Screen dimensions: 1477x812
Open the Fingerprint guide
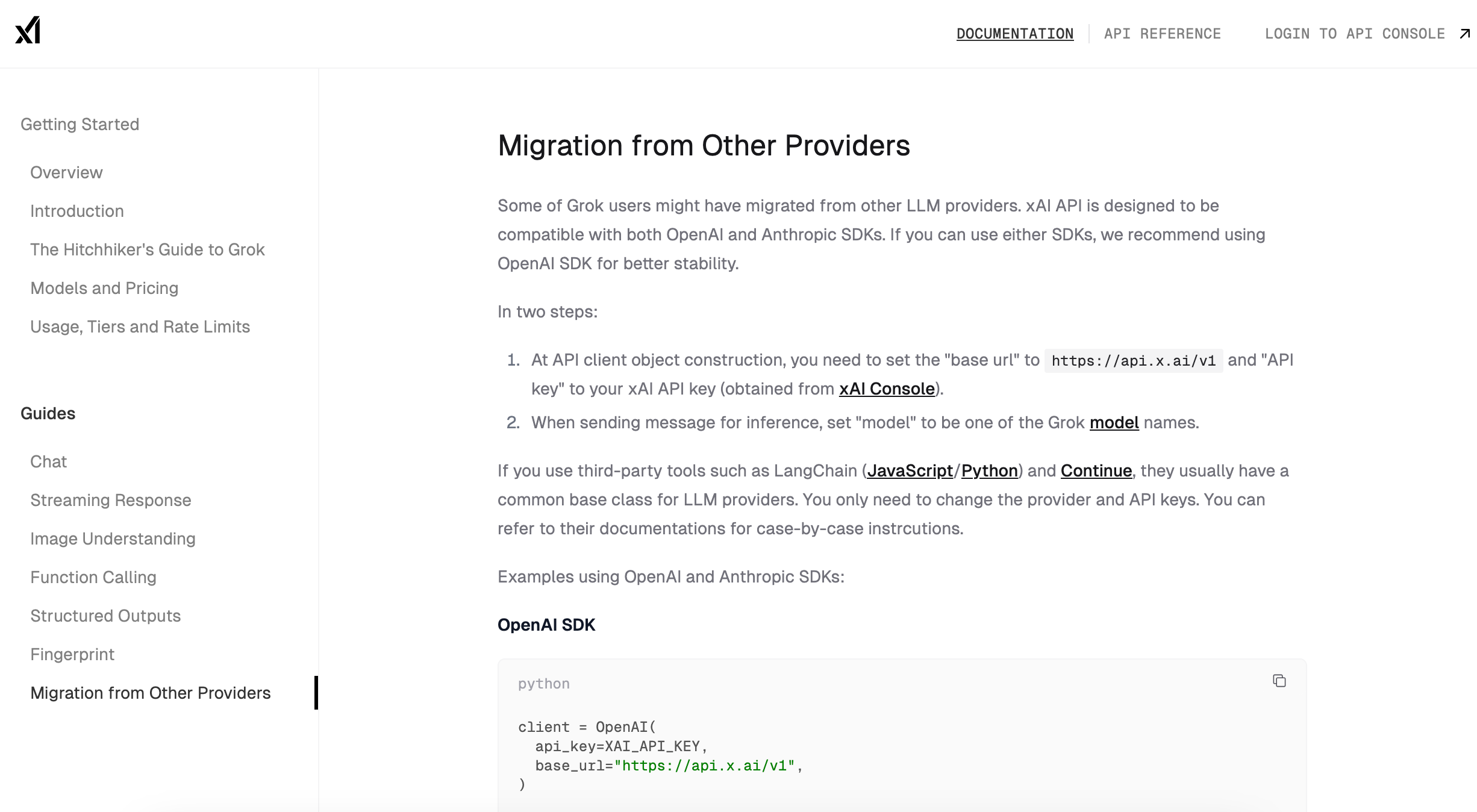pyautogui.click(x=72, y=655)
